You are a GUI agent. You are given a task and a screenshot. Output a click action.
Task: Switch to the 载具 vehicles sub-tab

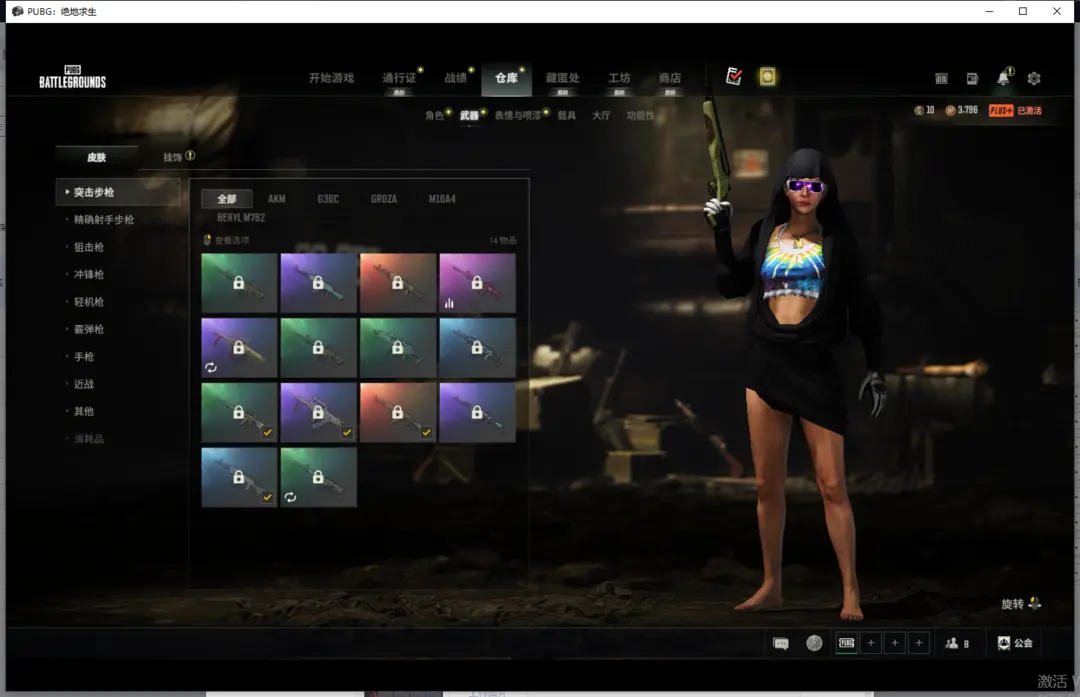coord(566,116)
